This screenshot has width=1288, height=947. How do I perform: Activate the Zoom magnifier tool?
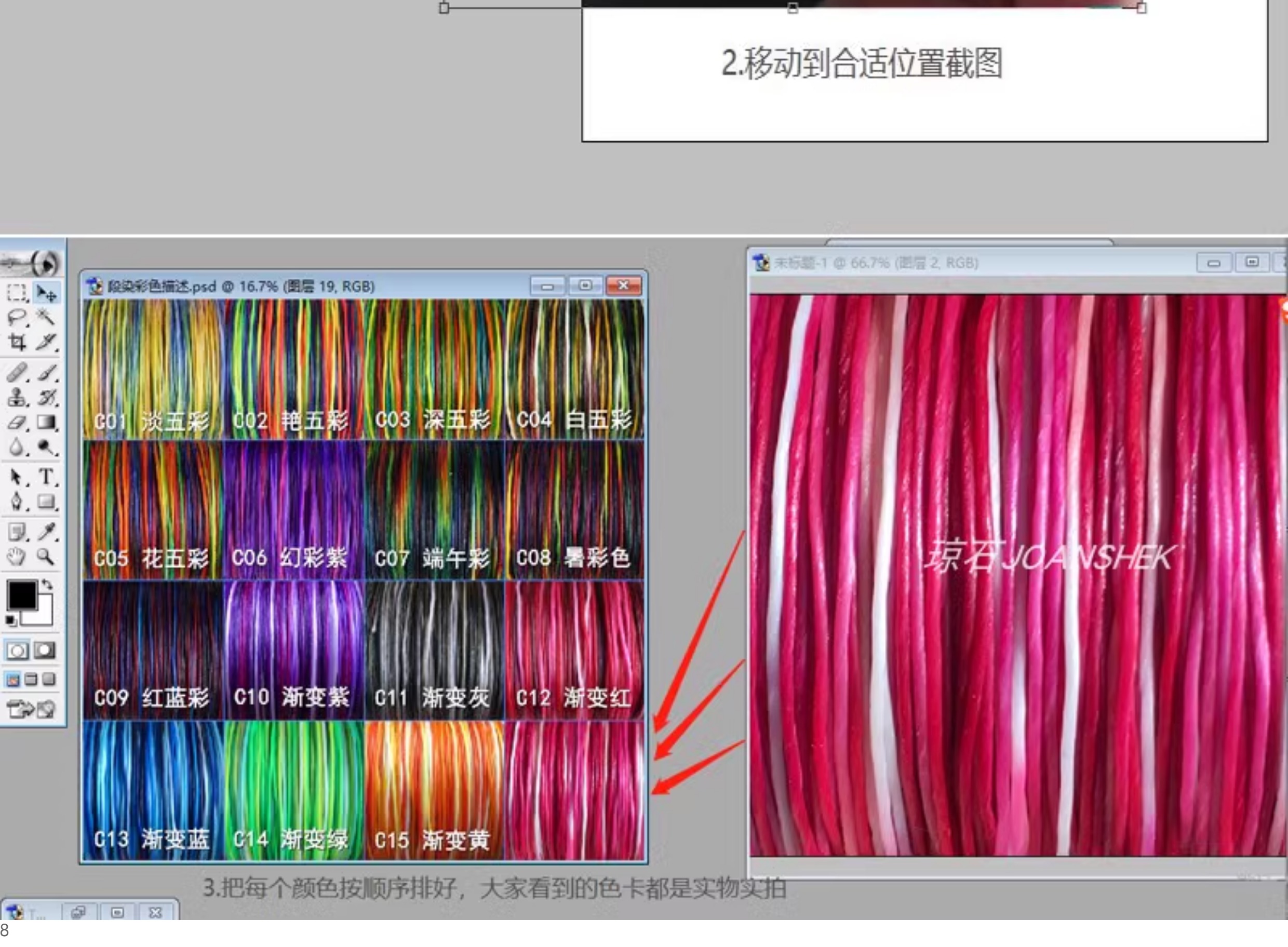(x=46, y=557)
